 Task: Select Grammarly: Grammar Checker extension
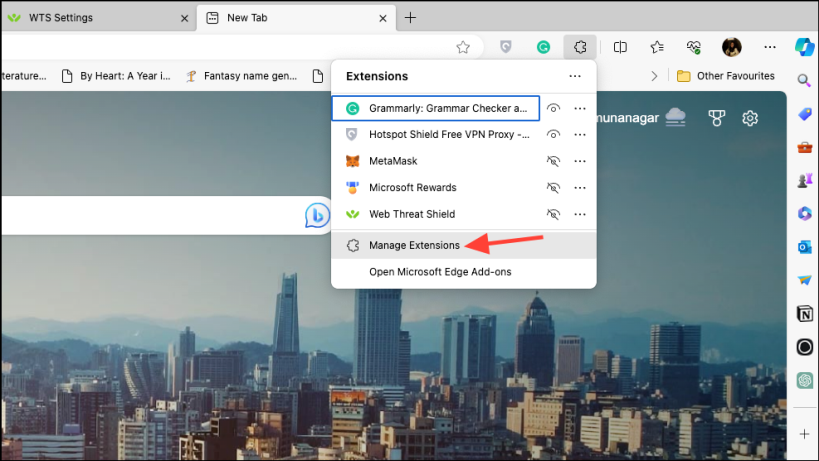(436, 108)
